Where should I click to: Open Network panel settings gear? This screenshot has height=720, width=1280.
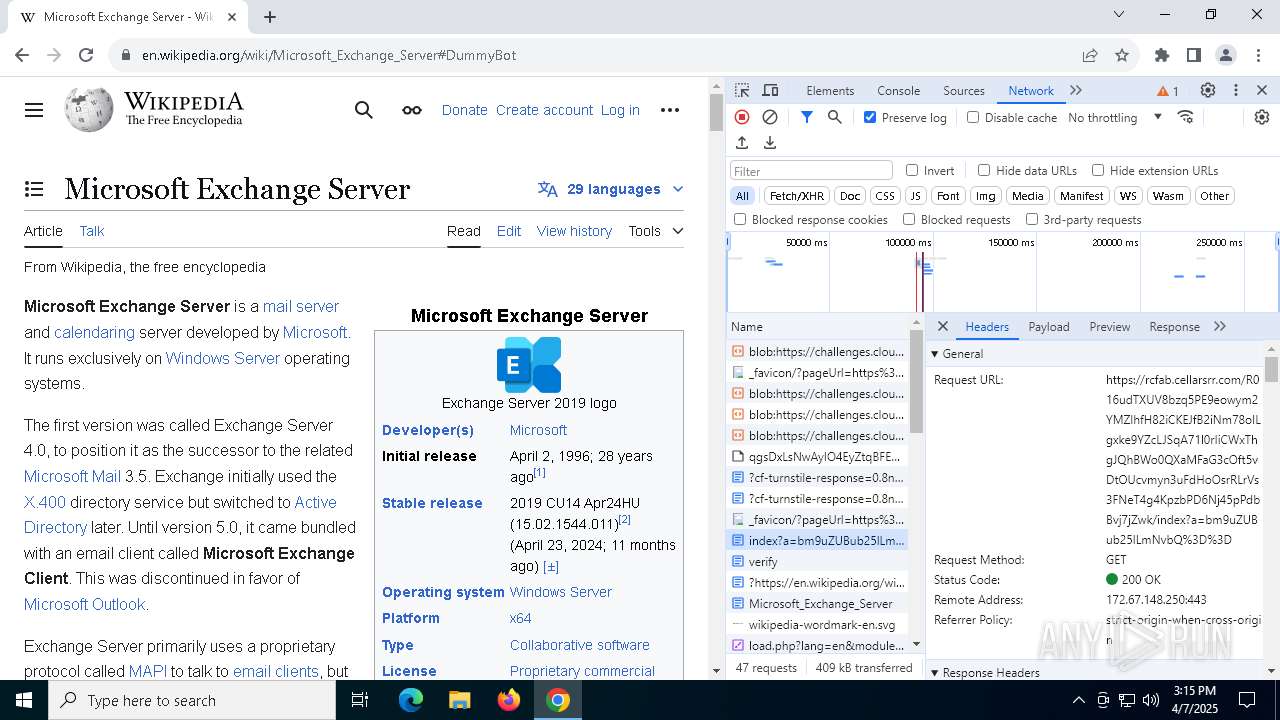pyautogui.click(x=1262, y=117)
